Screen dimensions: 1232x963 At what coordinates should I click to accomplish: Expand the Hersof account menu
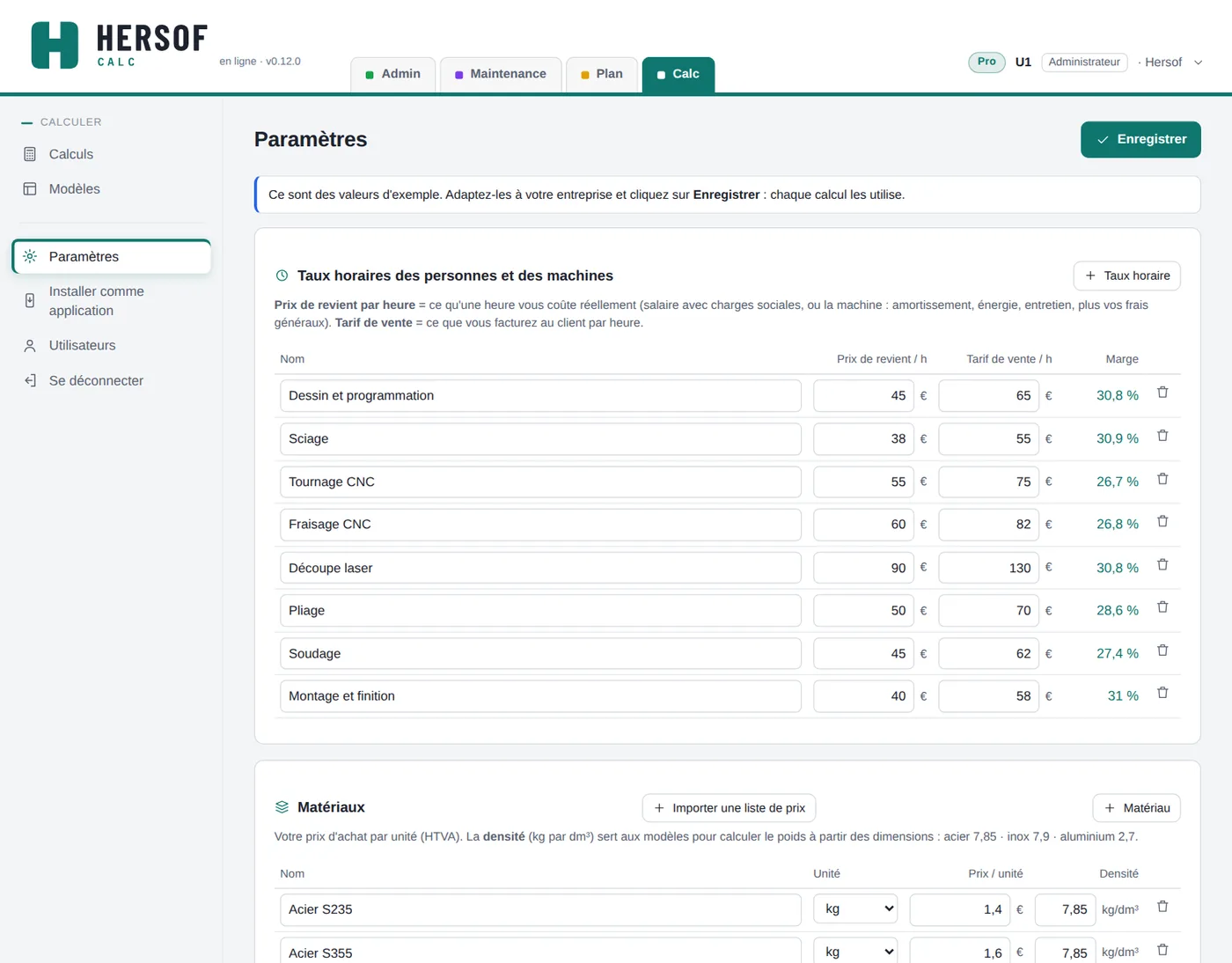[1173, 62]
